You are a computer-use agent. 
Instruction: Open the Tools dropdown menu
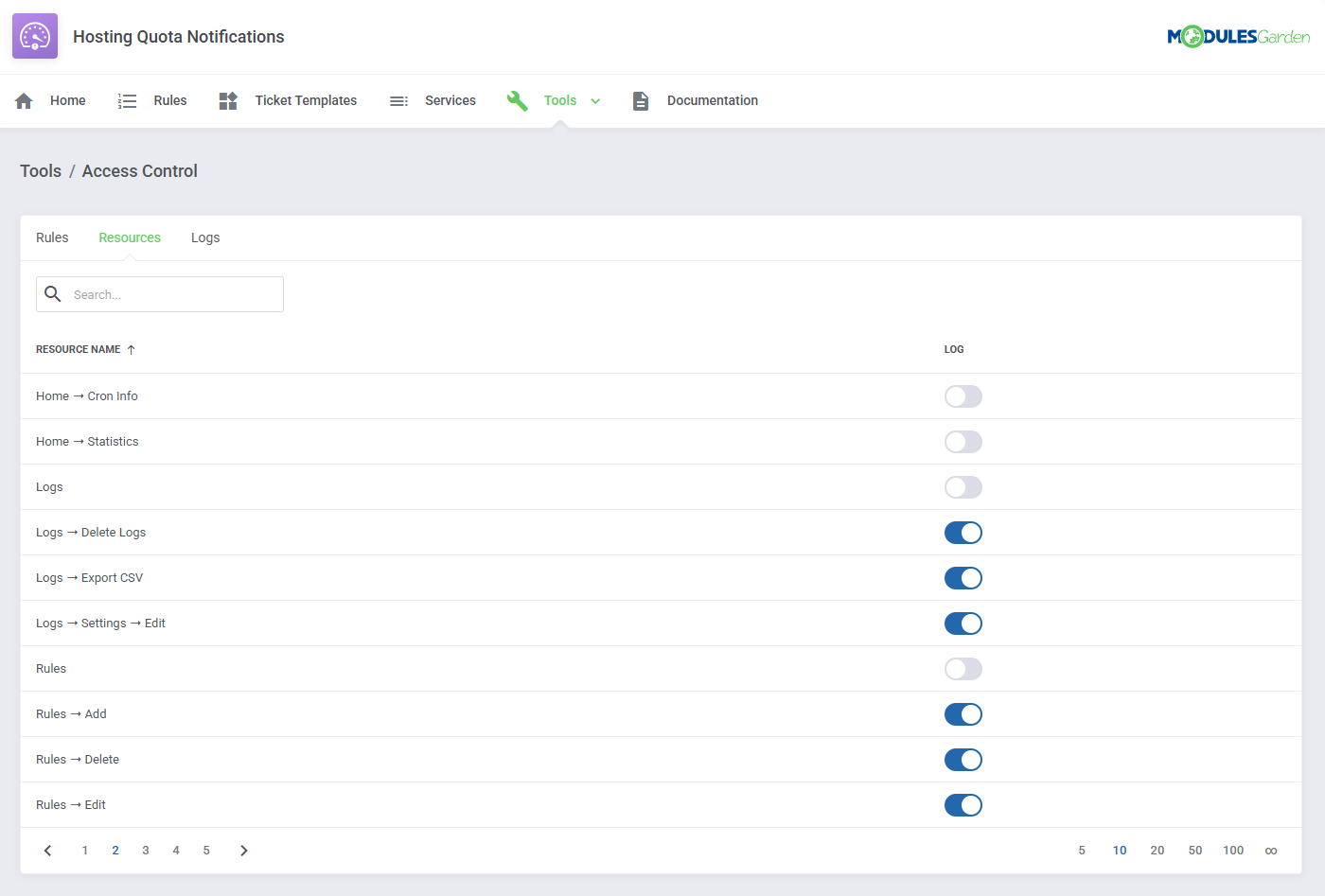pyautogui.click(x=595, y=99)
